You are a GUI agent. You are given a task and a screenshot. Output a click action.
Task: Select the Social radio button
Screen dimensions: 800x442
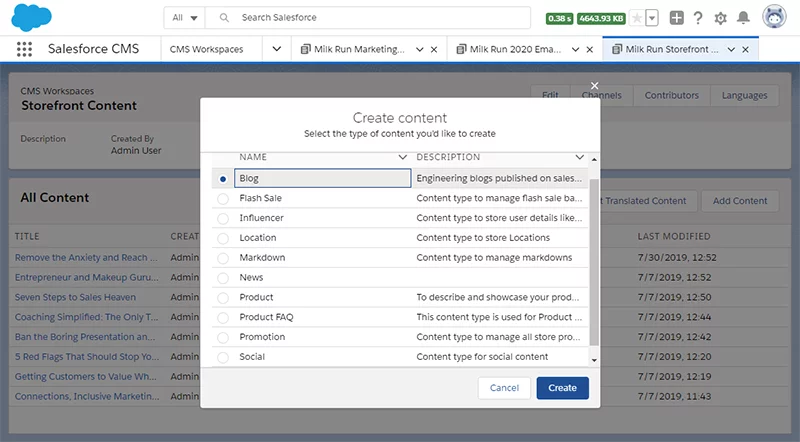click(223, 357)
